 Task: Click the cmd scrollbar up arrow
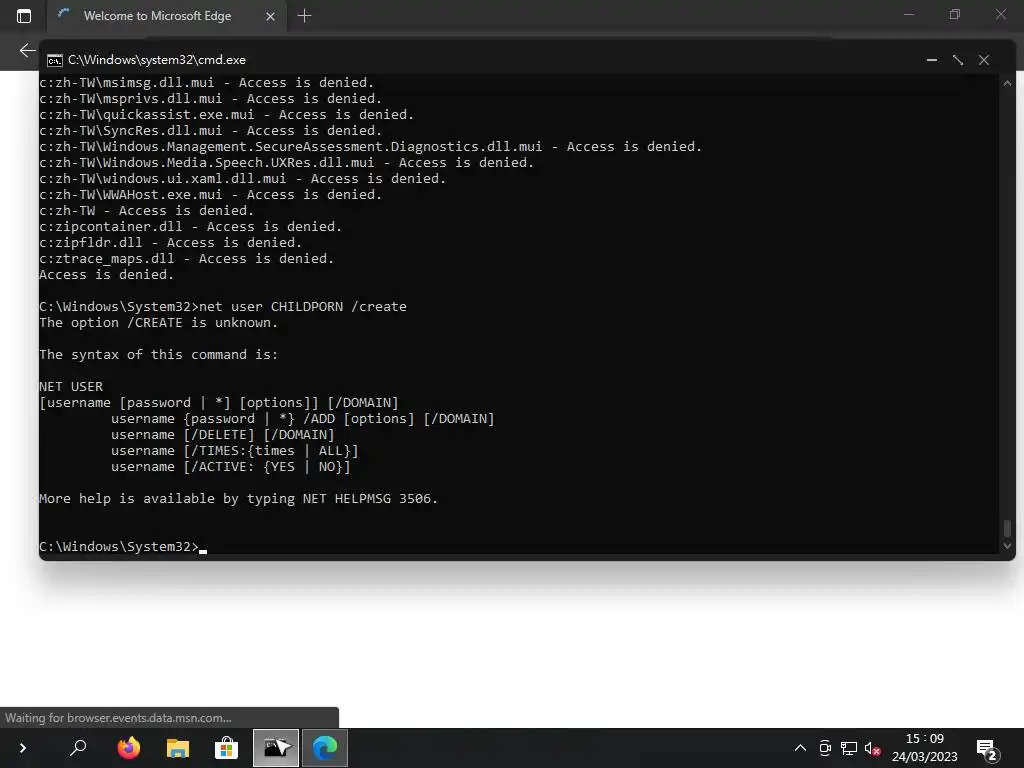point(1007,84)
